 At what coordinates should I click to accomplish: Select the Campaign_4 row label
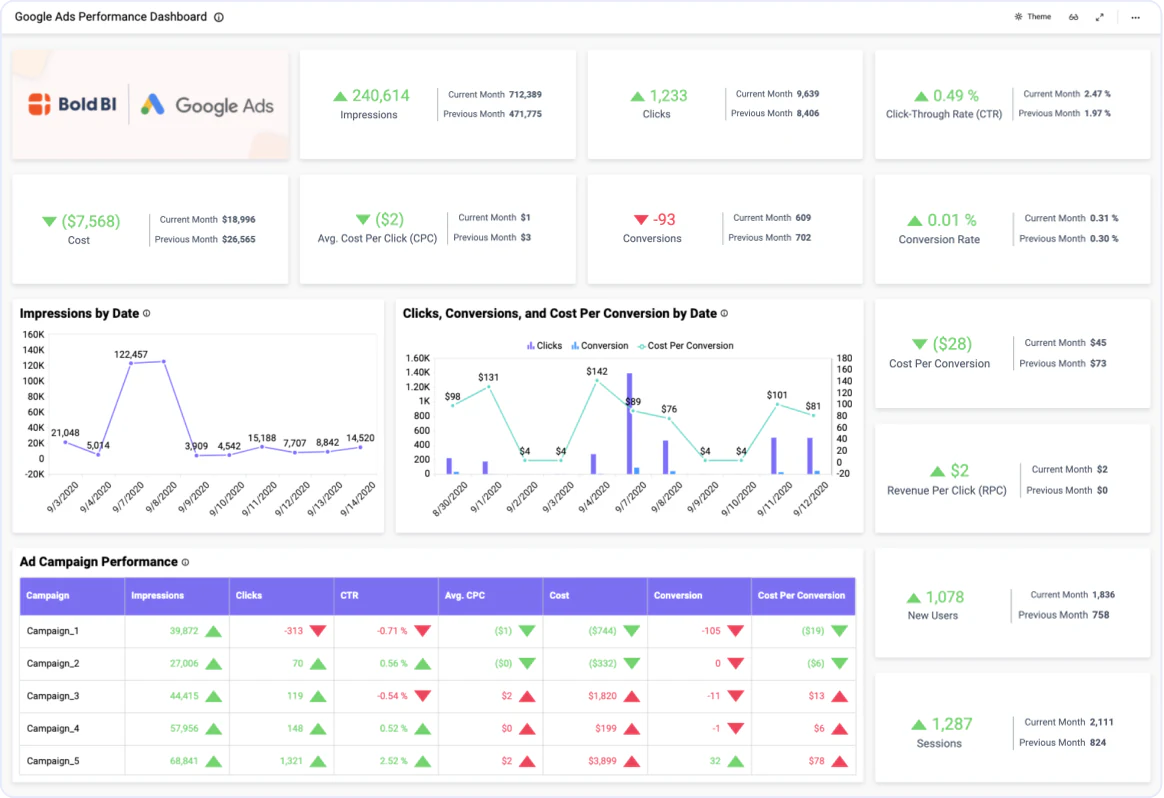tap(53, 728)
